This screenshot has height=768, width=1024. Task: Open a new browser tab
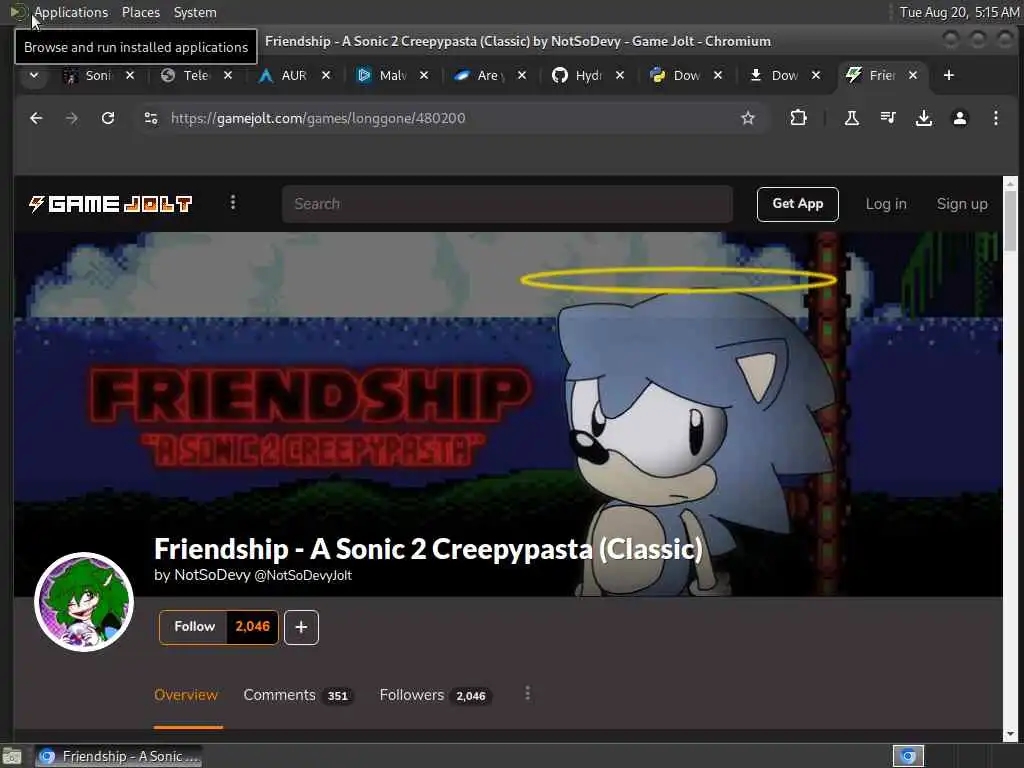click(949, 75)
